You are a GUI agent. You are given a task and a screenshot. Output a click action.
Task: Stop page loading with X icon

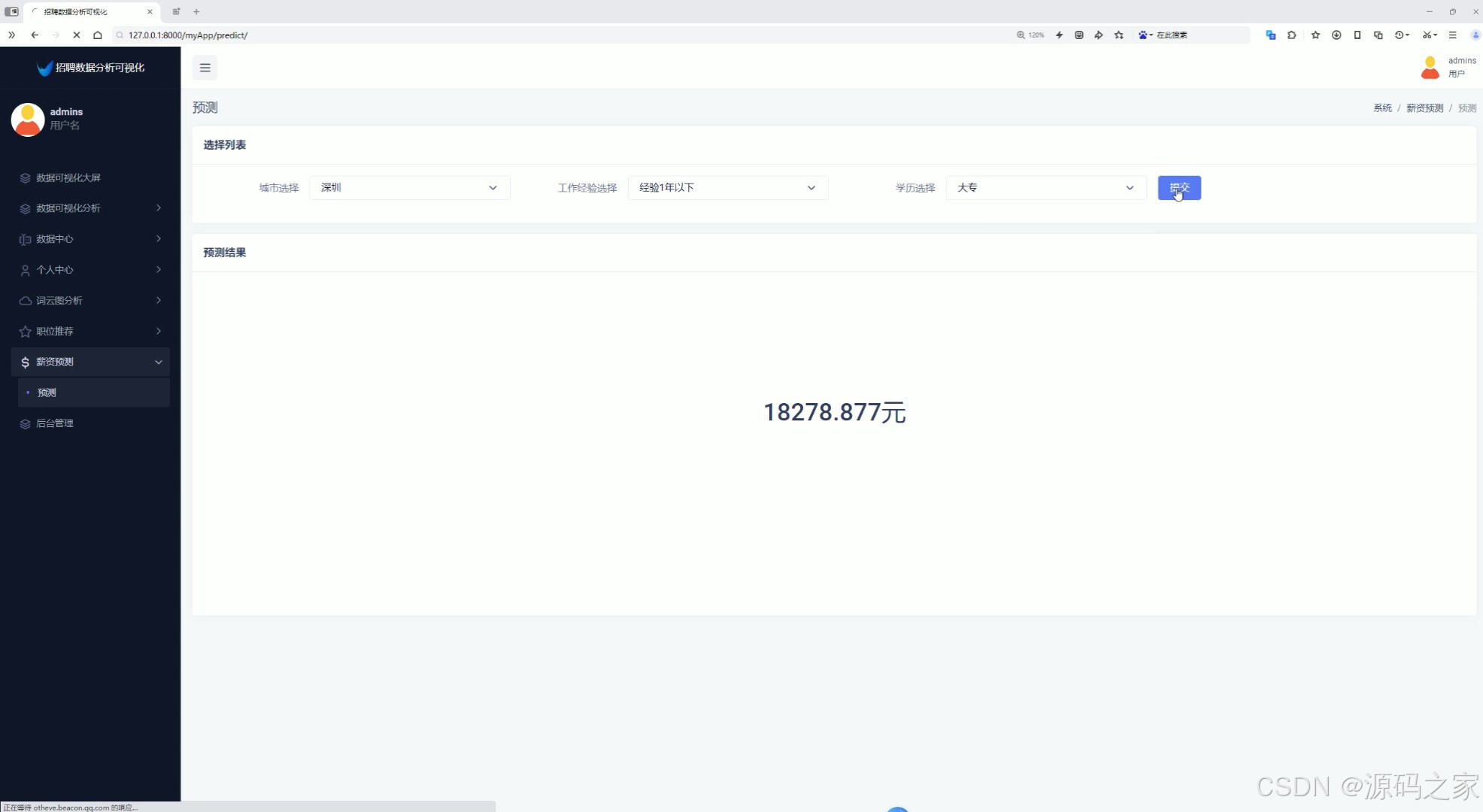point(76,35)
